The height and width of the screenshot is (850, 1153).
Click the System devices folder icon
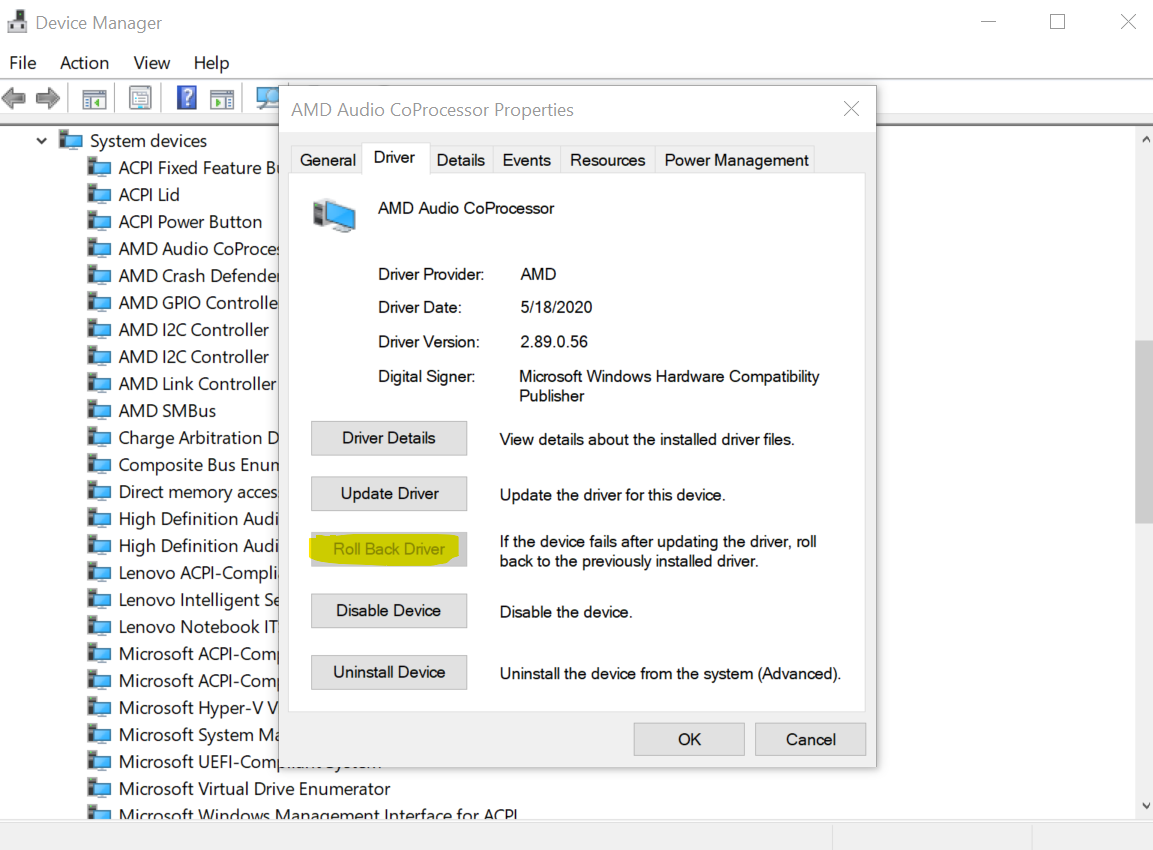click(x=71, y=140)
